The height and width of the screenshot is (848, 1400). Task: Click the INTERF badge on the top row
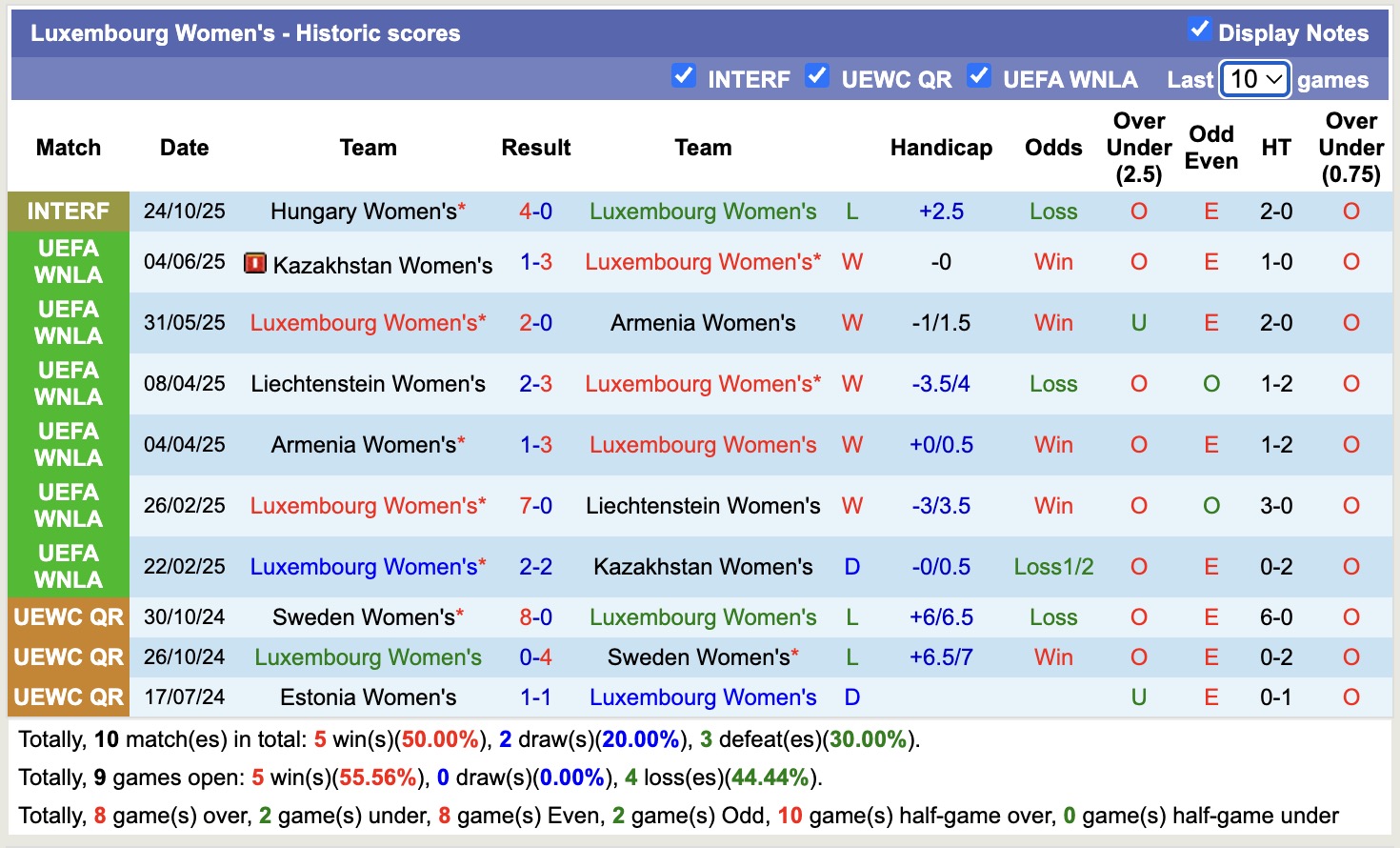coord(68,211)
